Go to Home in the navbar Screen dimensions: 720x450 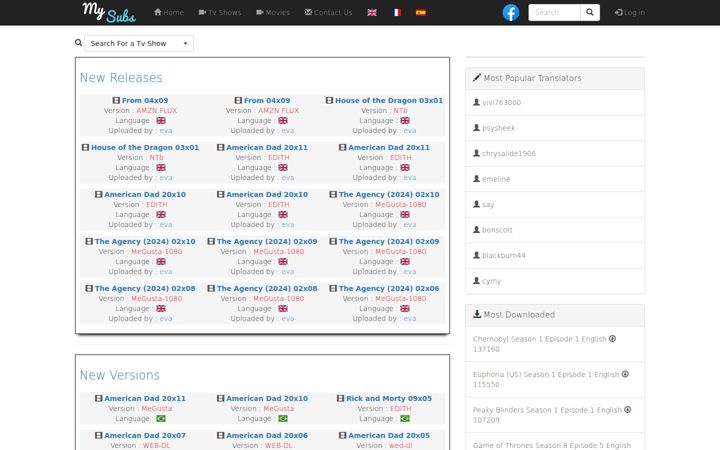coord(169,12)
